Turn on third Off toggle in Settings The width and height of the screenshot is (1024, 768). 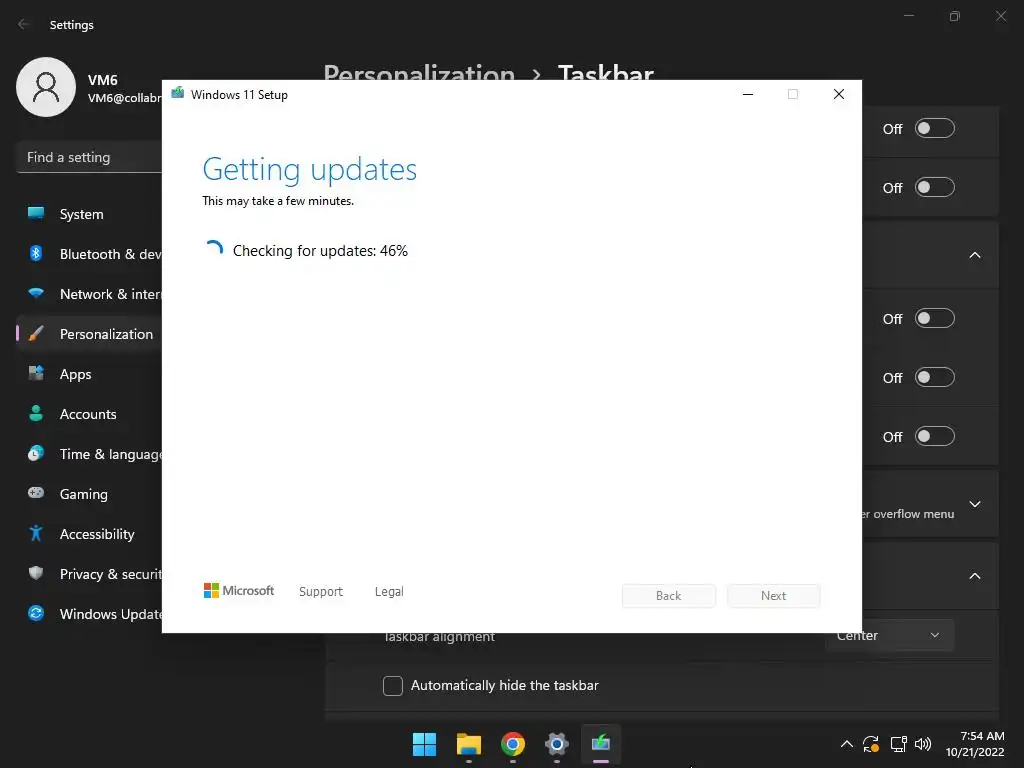pyautogui.click(x=935, y=319)
